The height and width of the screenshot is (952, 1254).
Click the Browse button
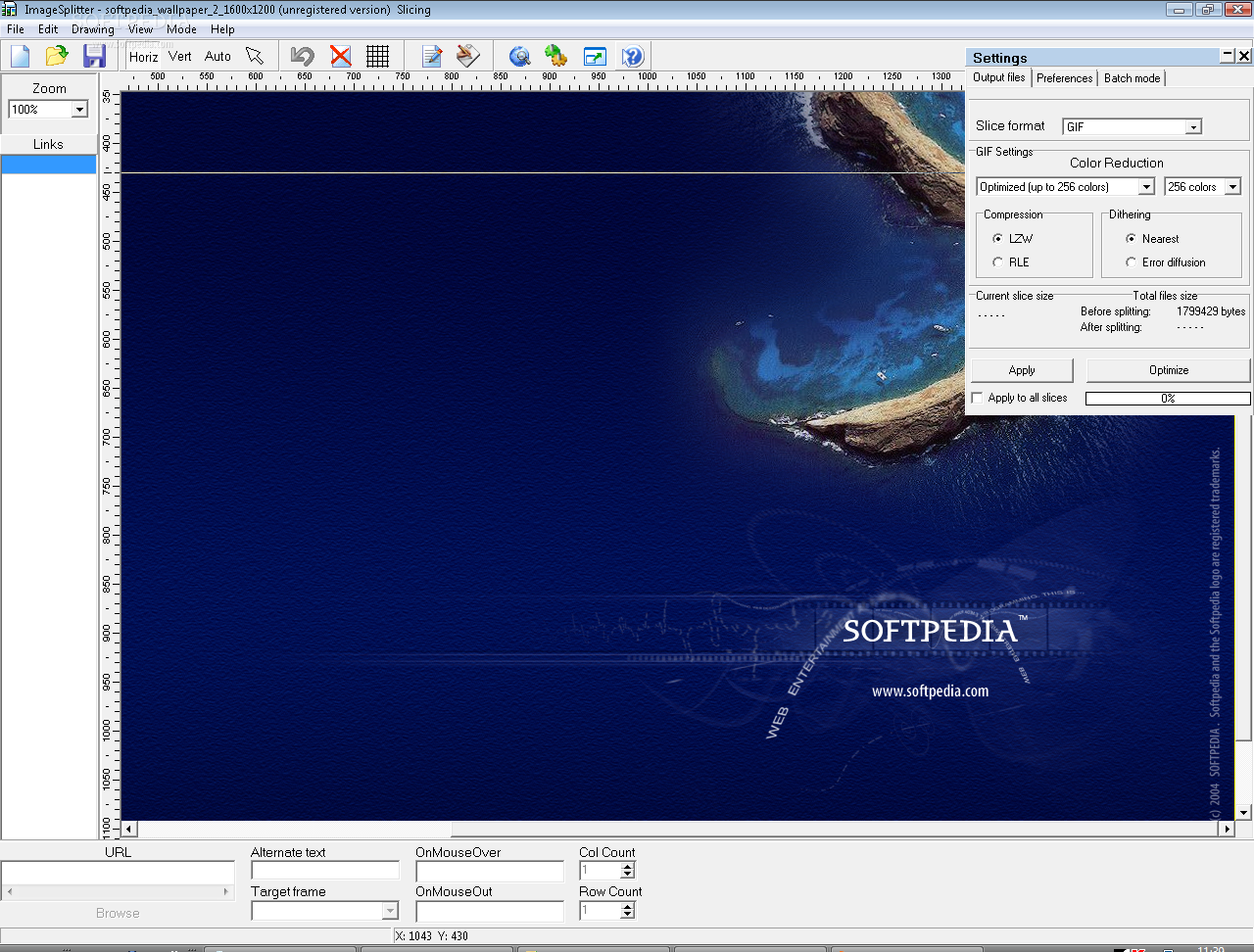click(118, 913)
